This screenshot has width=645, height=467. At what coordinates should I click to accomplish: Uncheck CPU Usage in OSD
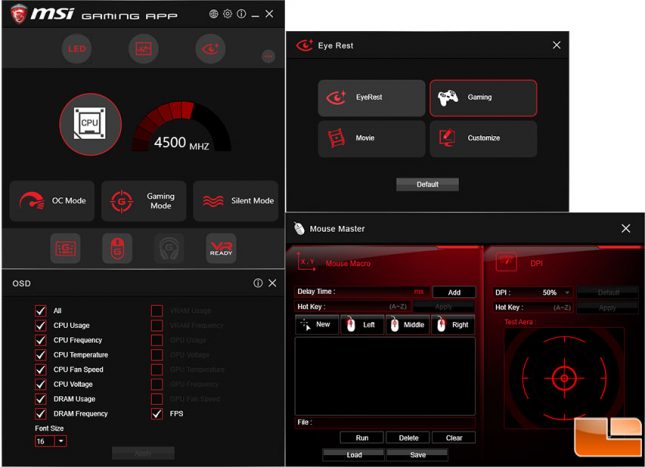pyautogui.click(x=40, y=325)
